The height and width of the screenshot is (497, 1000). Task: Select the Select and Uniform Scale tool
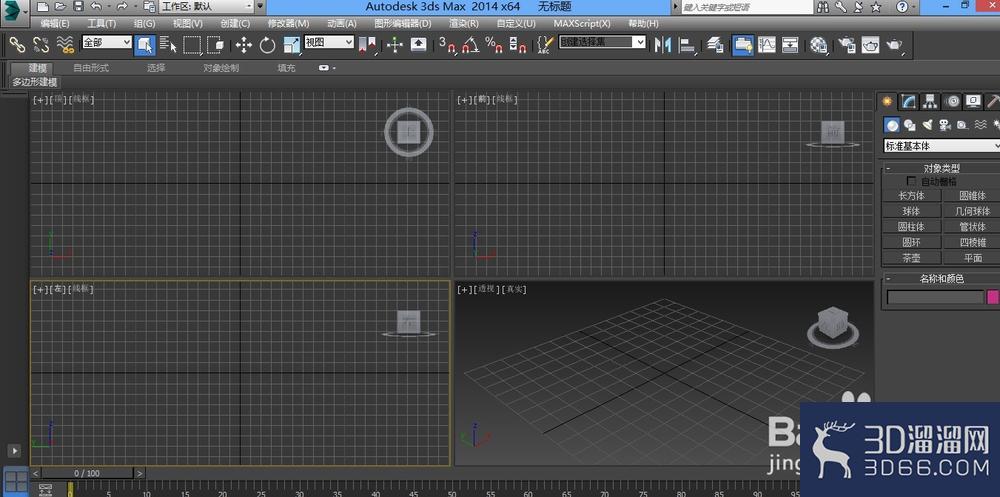click(291, 45)
